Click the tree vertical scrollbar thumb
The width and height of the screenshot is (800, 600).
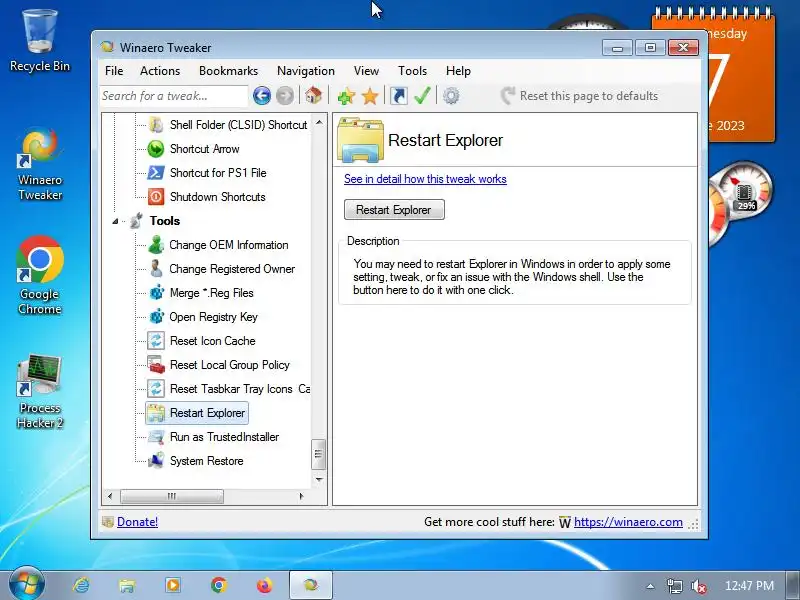(x=318, y=454)
